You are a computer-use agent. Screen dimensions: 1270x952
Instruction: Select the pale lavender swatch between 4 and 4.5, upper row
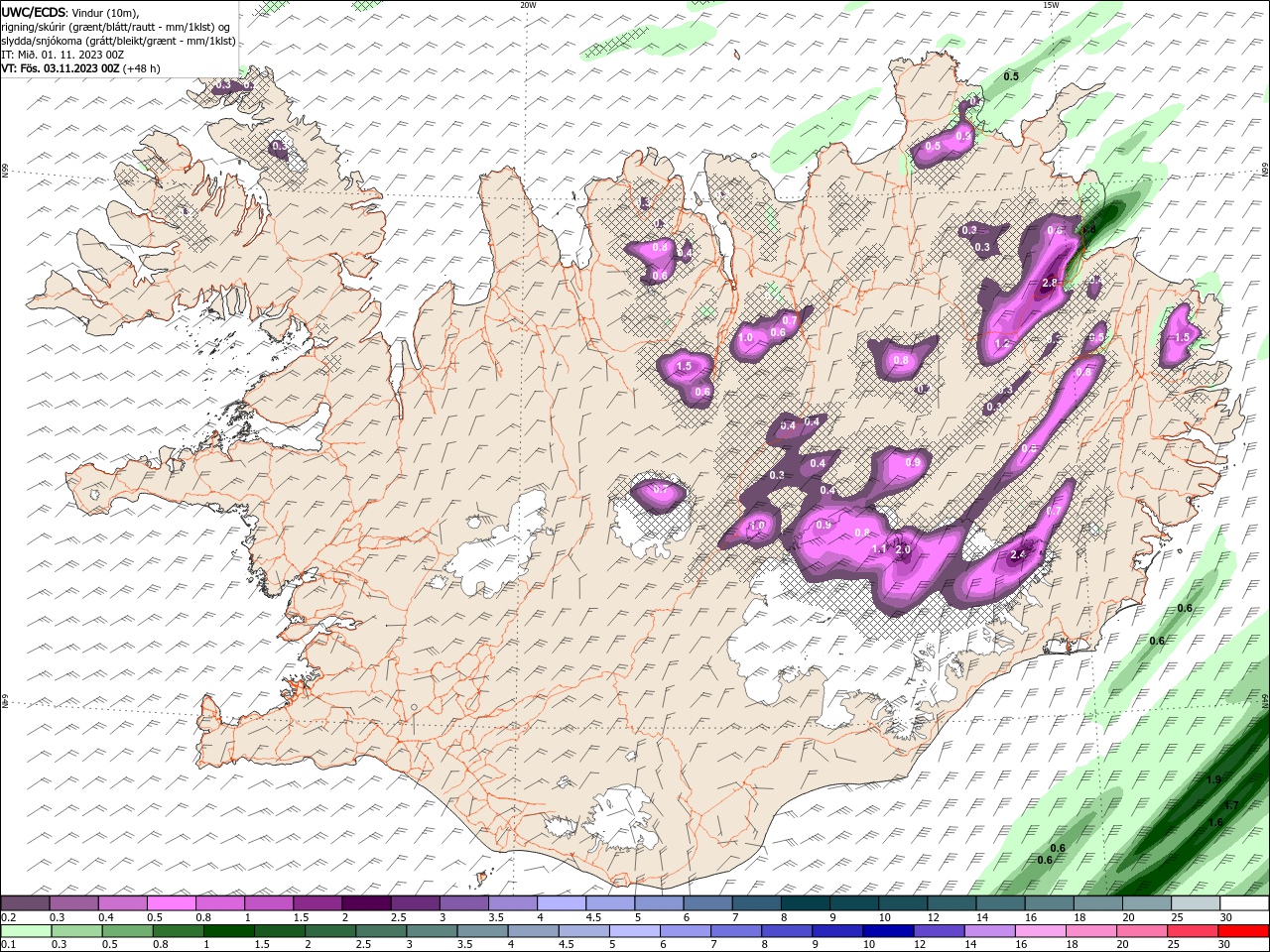pos(562,903)
